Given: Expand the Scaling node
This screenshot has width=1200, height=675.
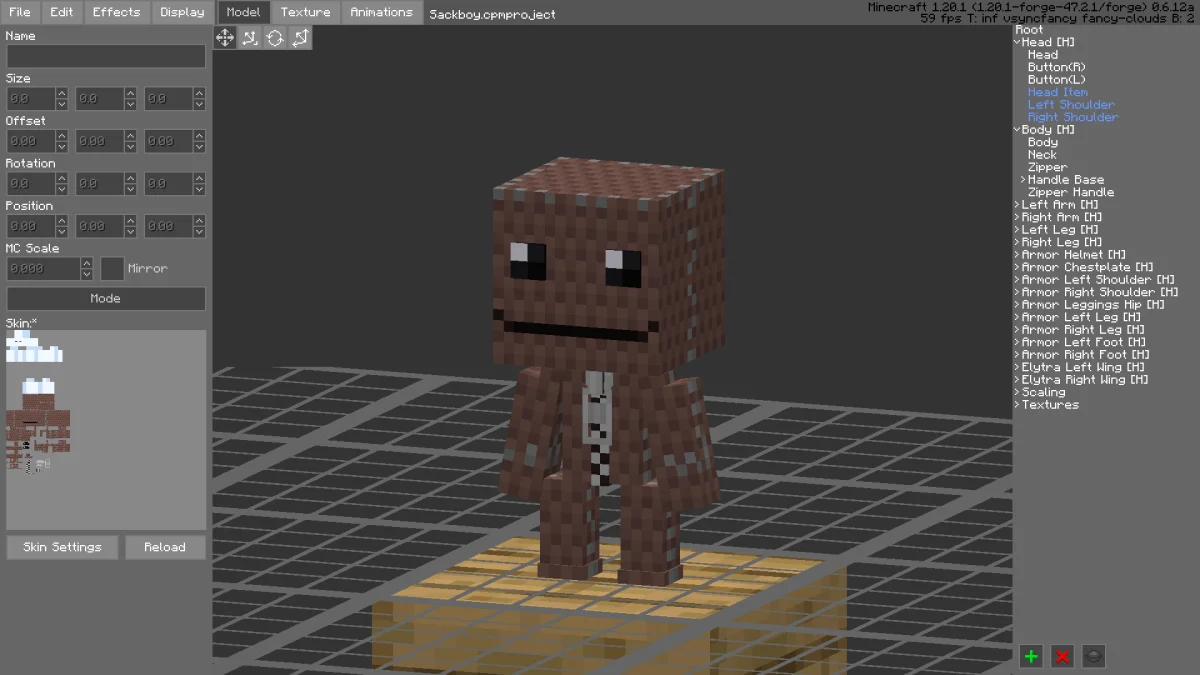Looking at the screenshot, I should (1017, 392).
